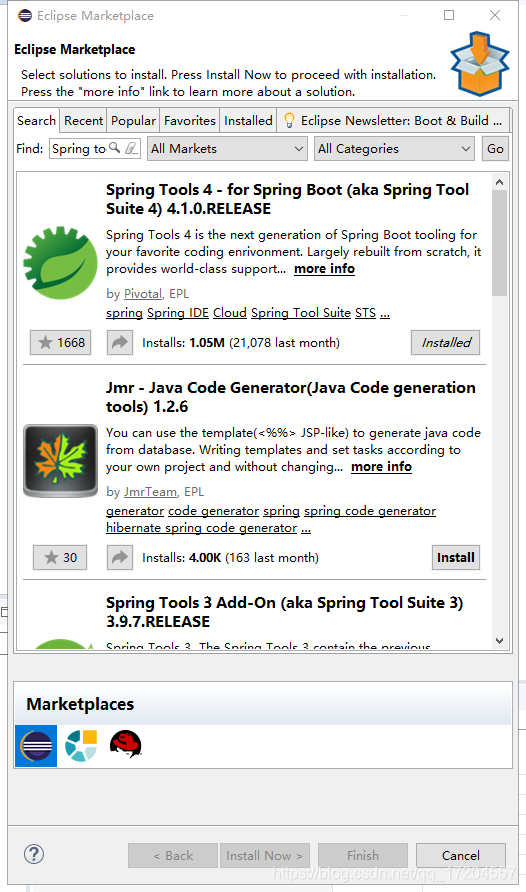
Task: Close the Eclipse Marketplace dialog
Action: tap(495, 15)
